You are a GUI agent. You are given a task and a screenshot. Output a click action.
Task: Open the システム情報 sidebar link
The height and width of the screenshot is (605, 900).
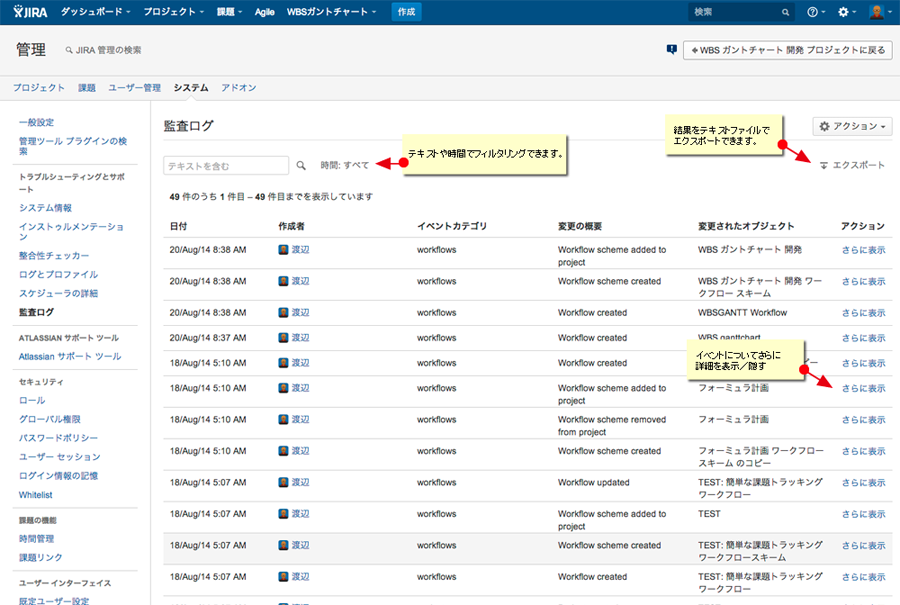click(x=45, y=208)
